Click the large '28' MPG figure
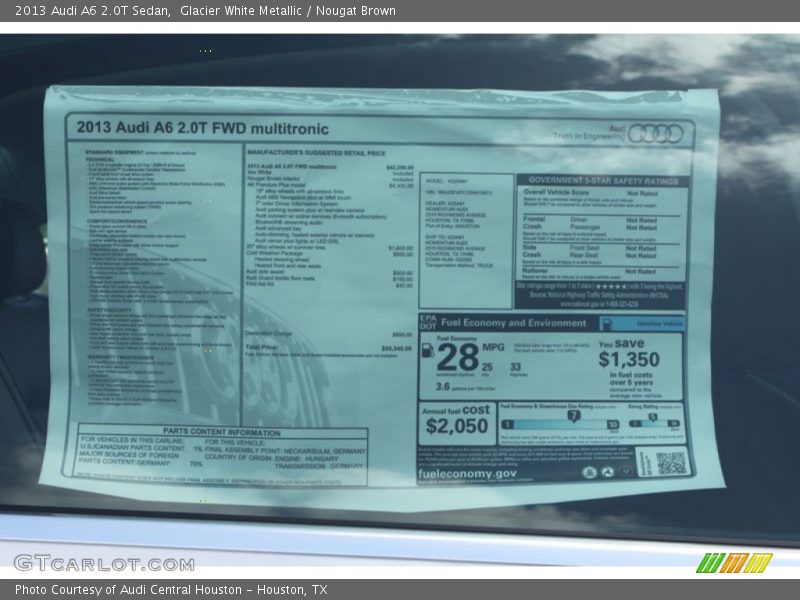 click(x=458, y=357)
